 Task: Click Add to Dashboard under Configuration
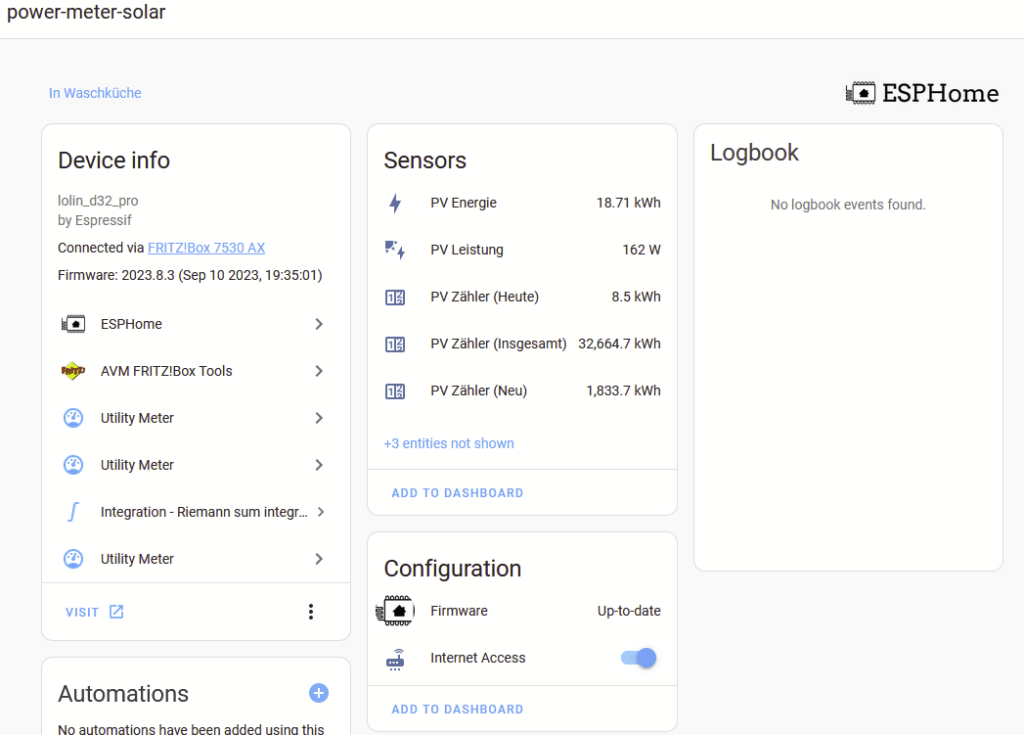point(457,709)
